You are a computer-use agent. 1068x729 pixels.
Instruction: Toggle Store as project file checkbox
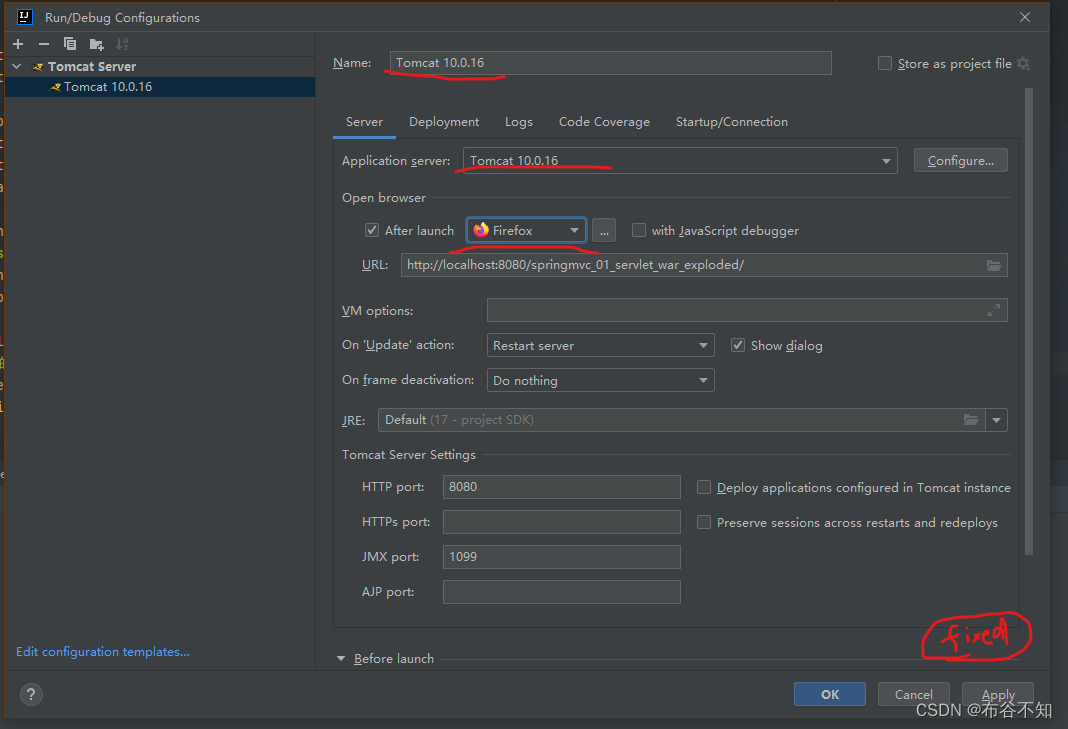click(885, 63)
